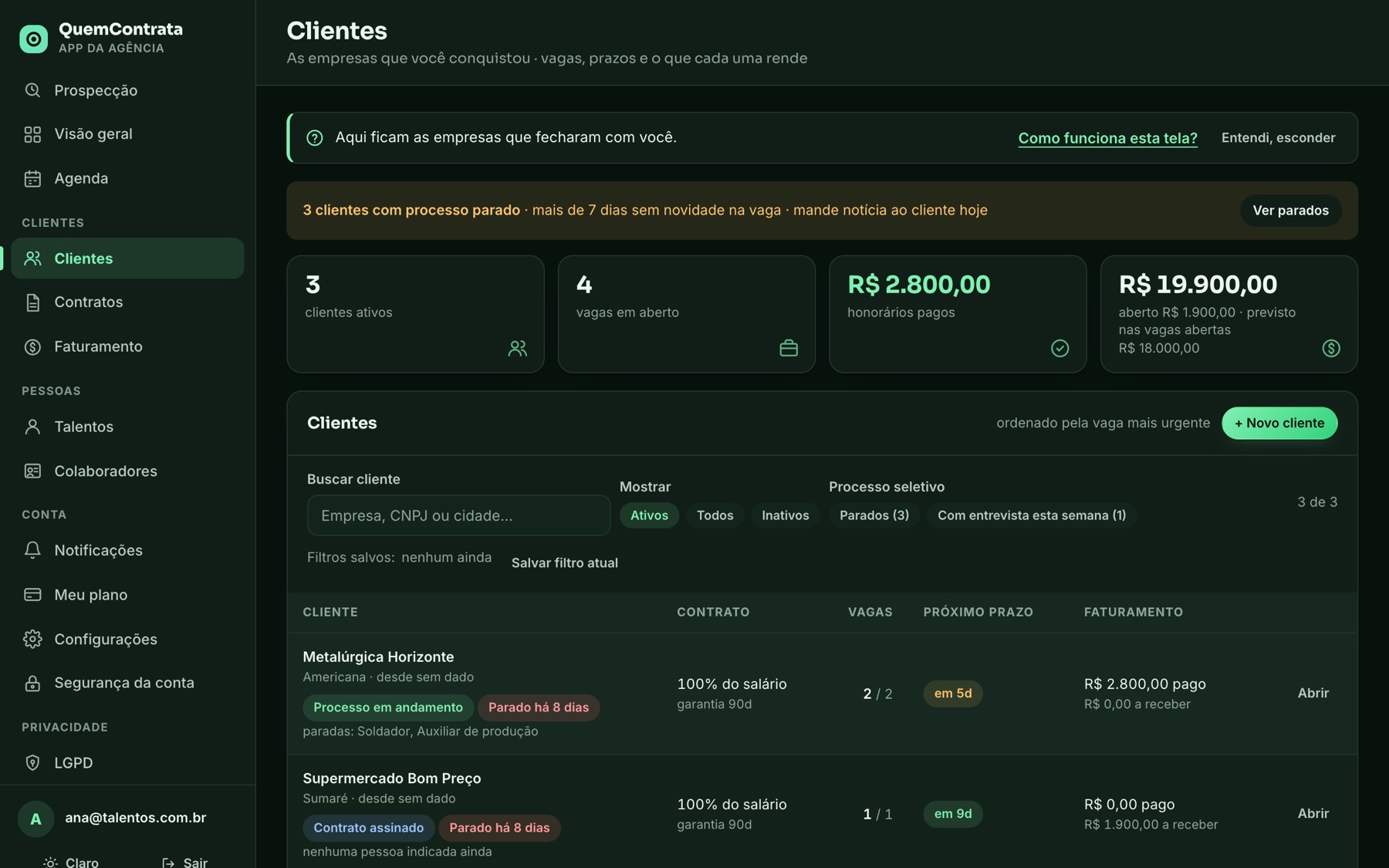The width and height of the screenshot is (1389, 868).
Task: Click the + Novo cliente button
Action: click(1279, 423)
